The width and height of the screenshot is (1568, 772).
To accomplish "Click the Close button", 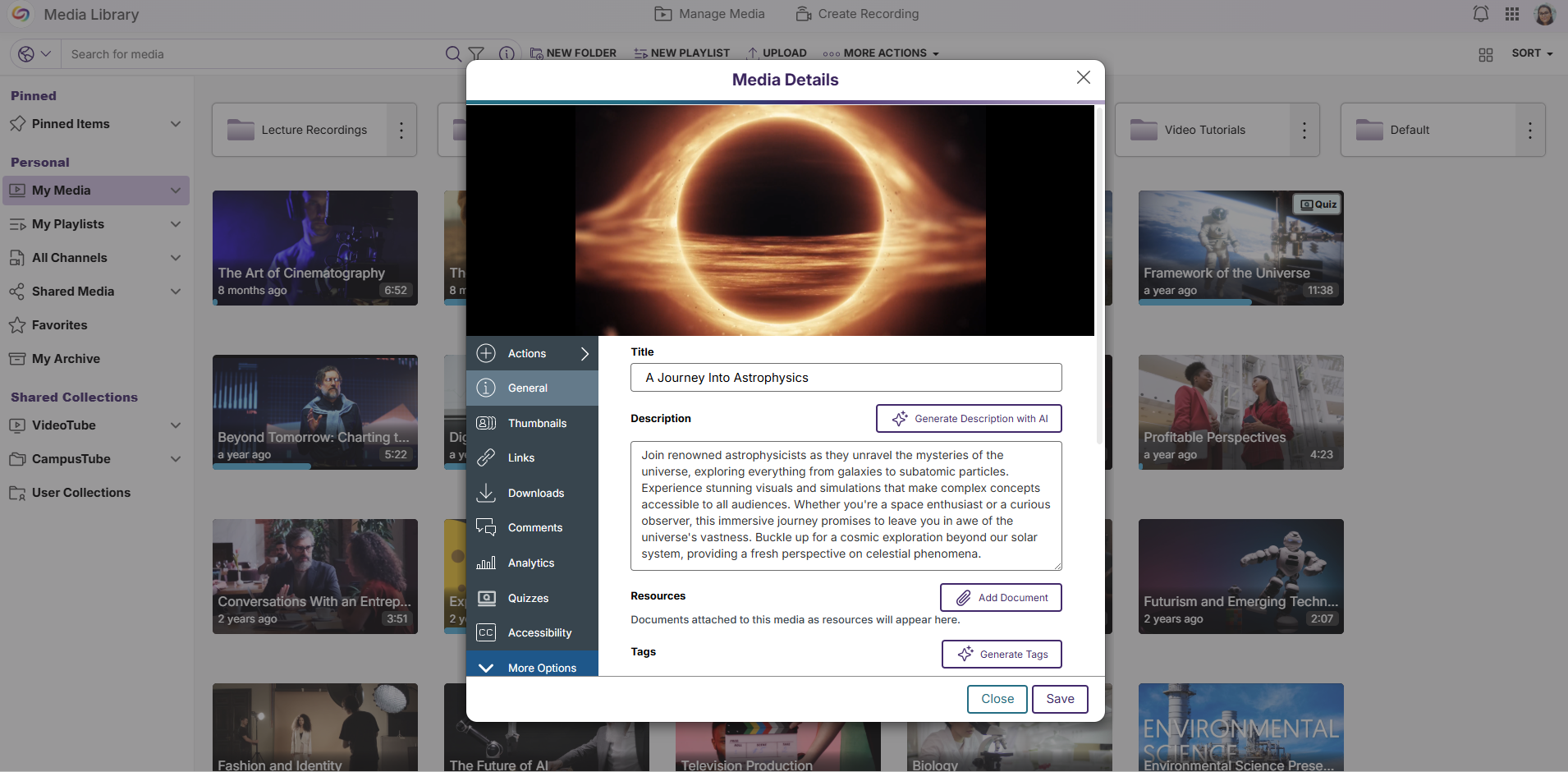I will coord(997,699).
